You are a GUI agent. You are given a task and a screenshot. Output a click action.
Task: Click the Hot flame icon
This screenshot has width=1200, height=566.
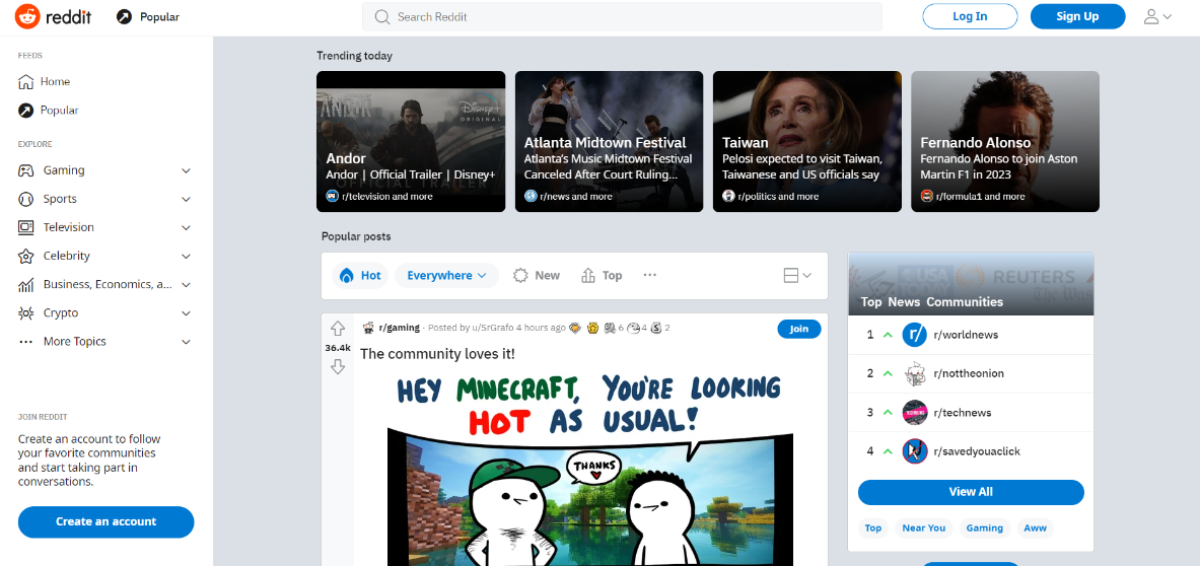coord(347,275)
